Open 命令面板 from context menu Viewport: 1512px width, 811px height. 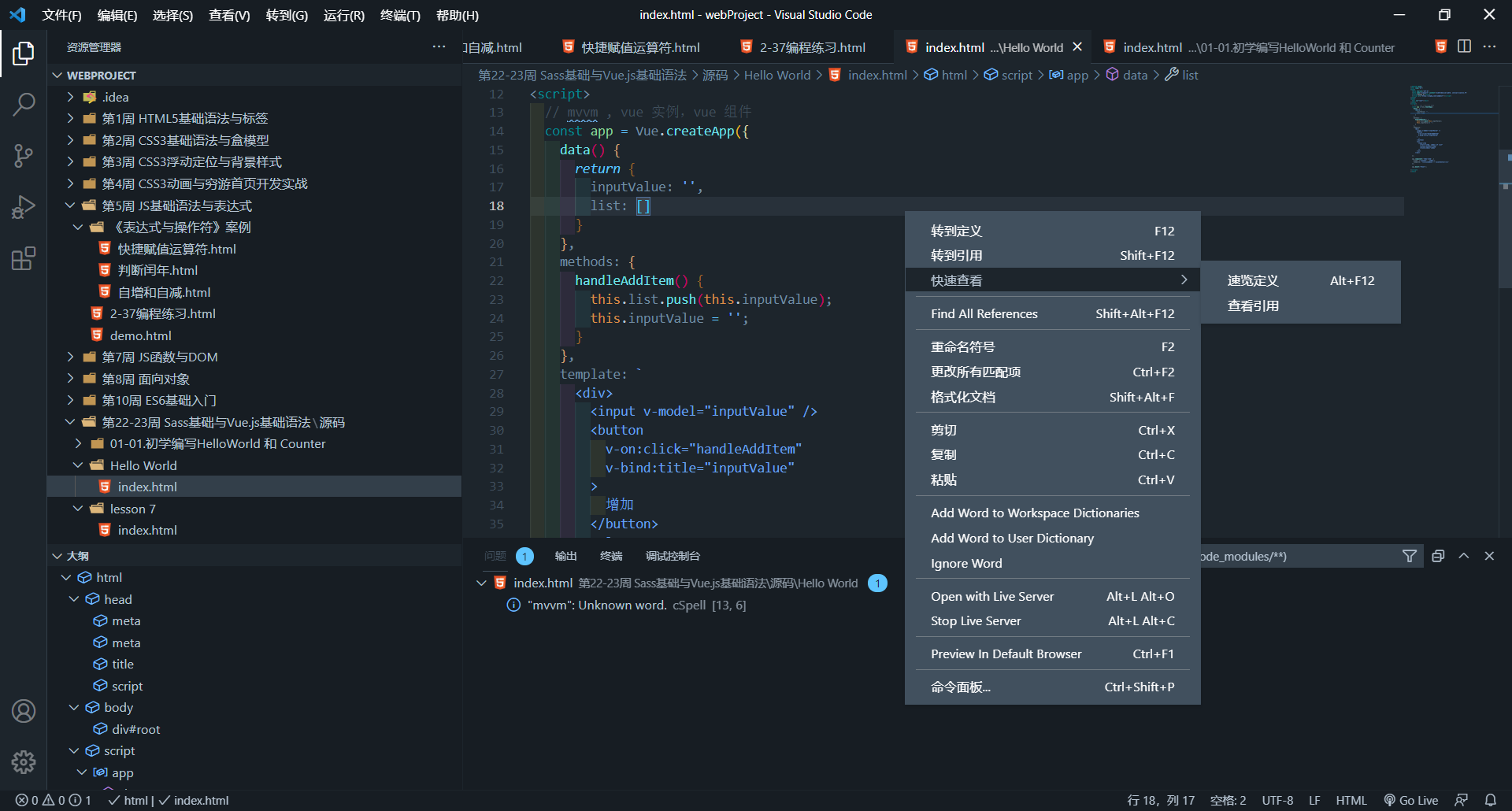click(x=1052, y=687)
